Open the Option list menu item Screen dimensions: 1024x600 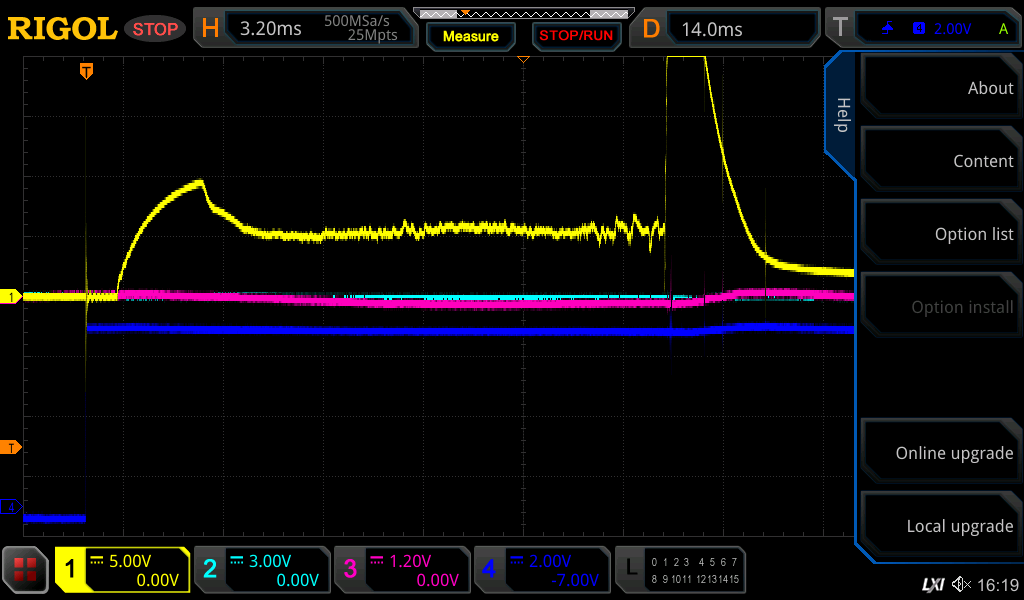tap(940, 234)
